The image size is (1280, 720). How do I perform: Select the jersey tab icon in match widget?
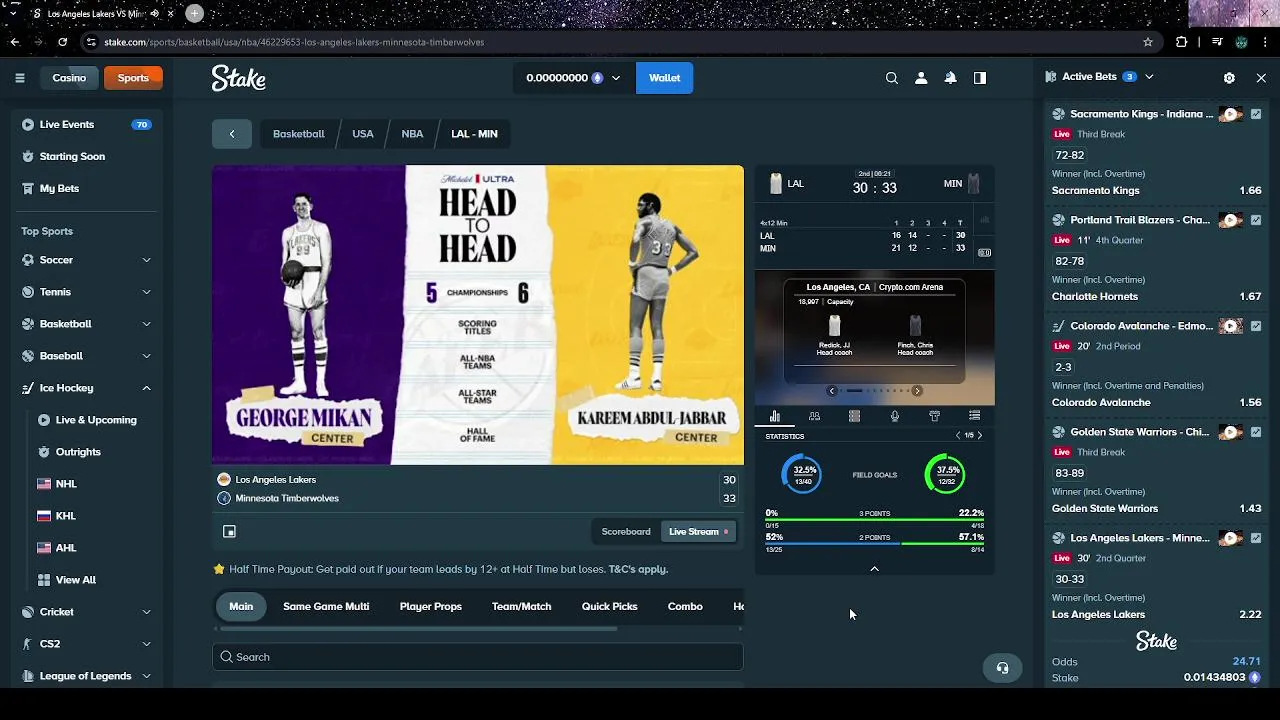pyautogui.click(x=934, y=416)
